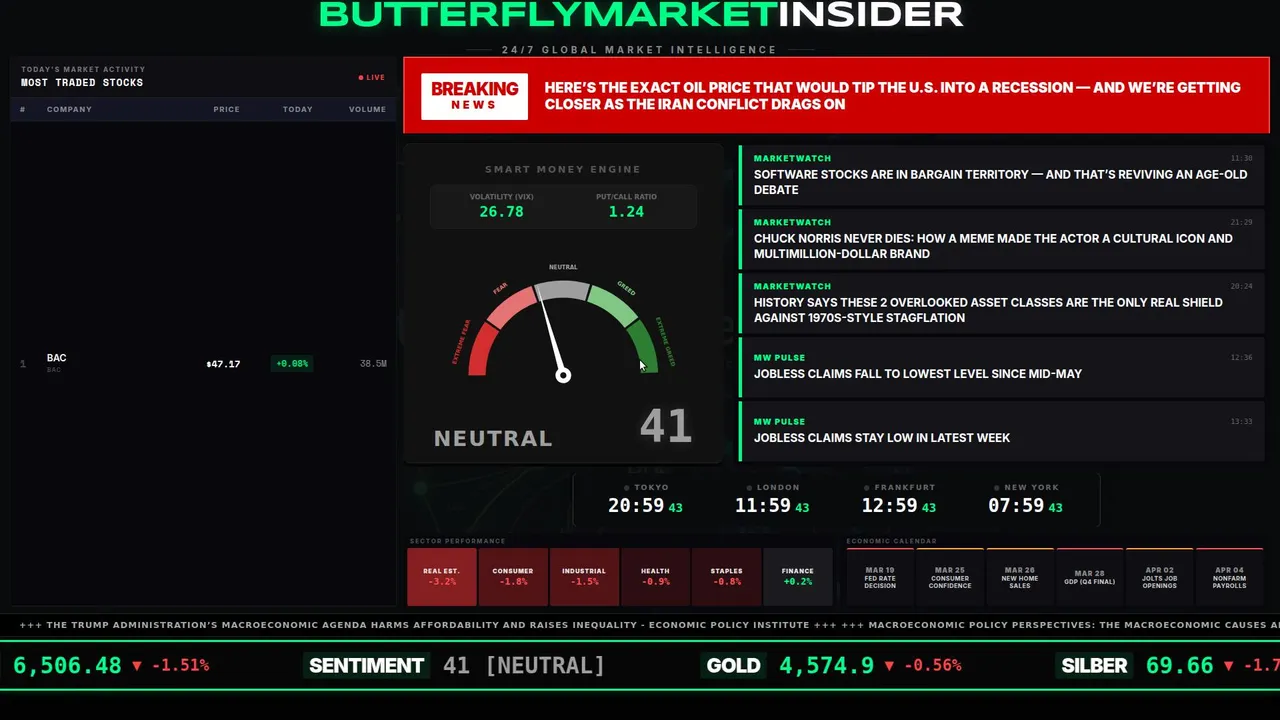Click the London clock 11:59

click(x=763, y=506)
